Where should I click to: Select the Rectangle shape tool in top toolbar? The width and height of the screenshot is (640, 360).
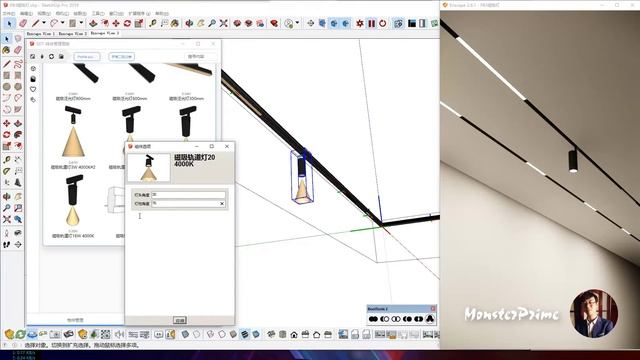click(73, 24)
